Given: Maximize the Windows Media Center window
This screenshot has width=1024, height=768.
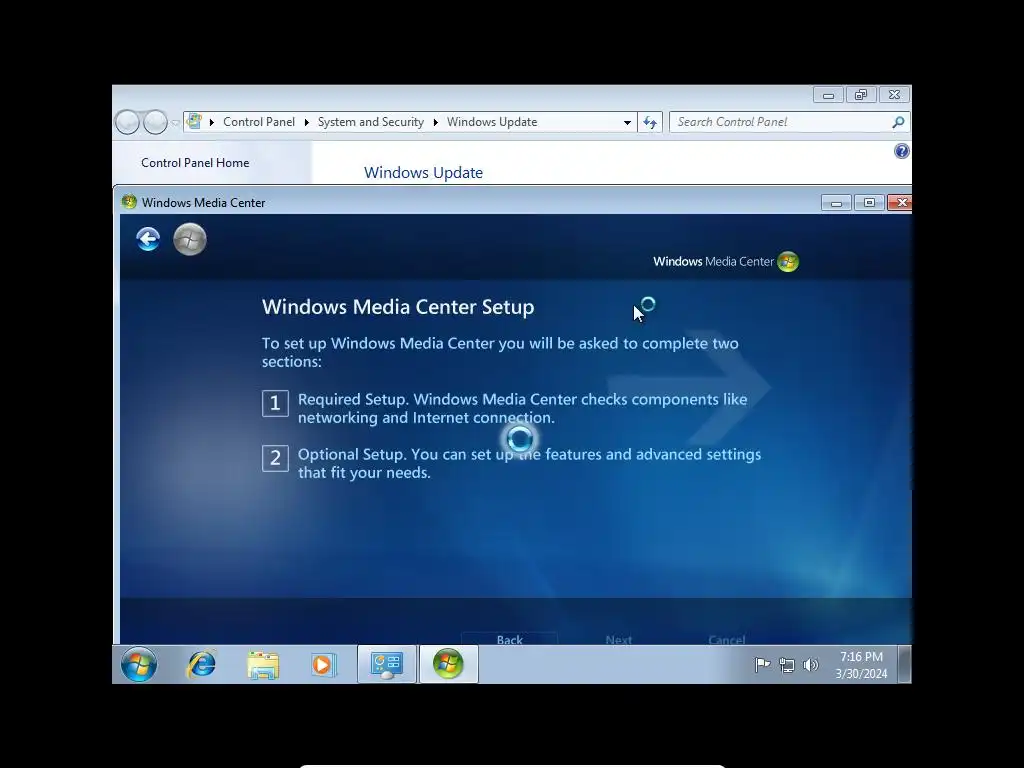Looking at the screenshot, I should pos(869,202).
